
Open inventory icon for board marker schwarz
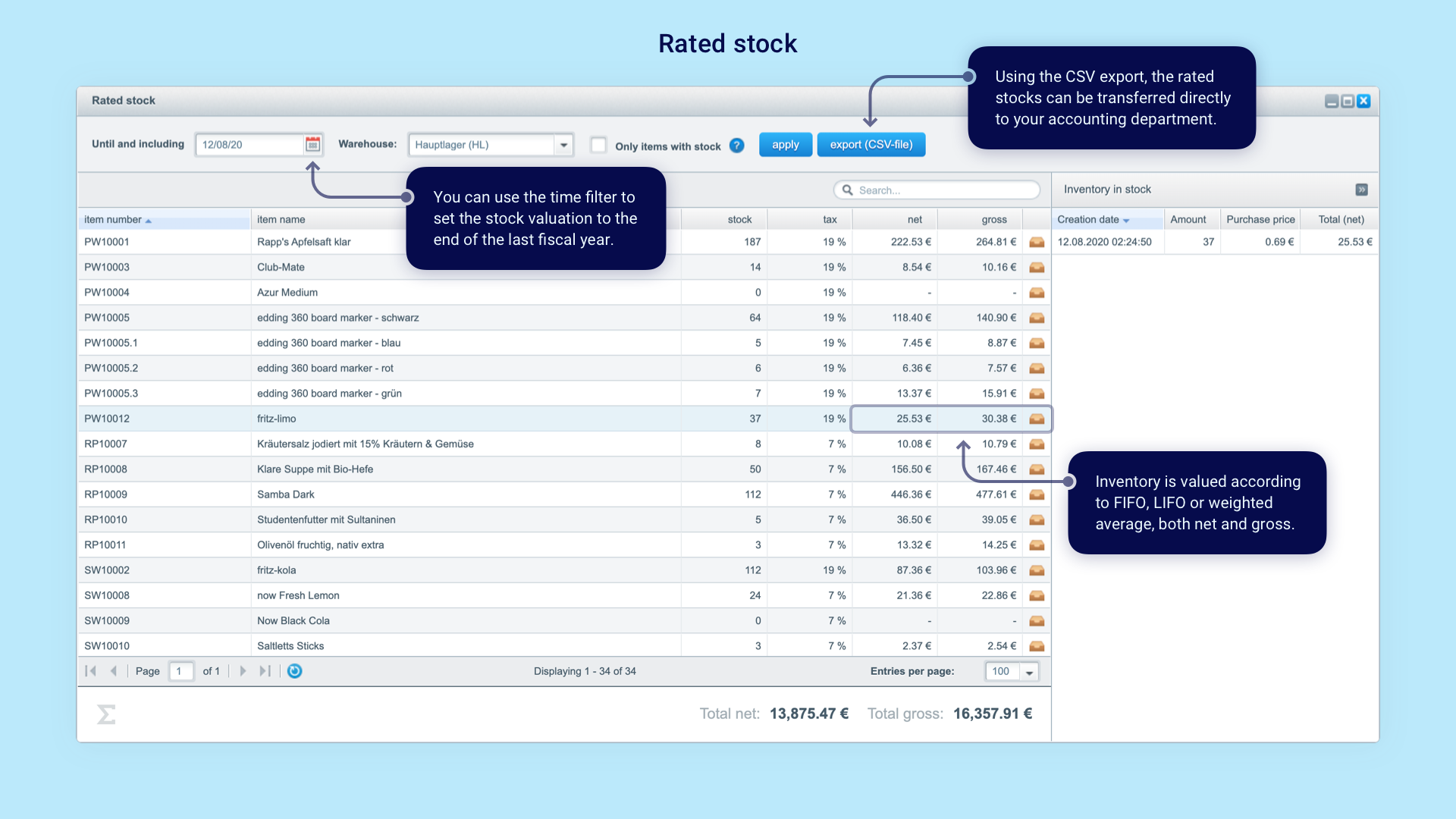pos(1037,318)
